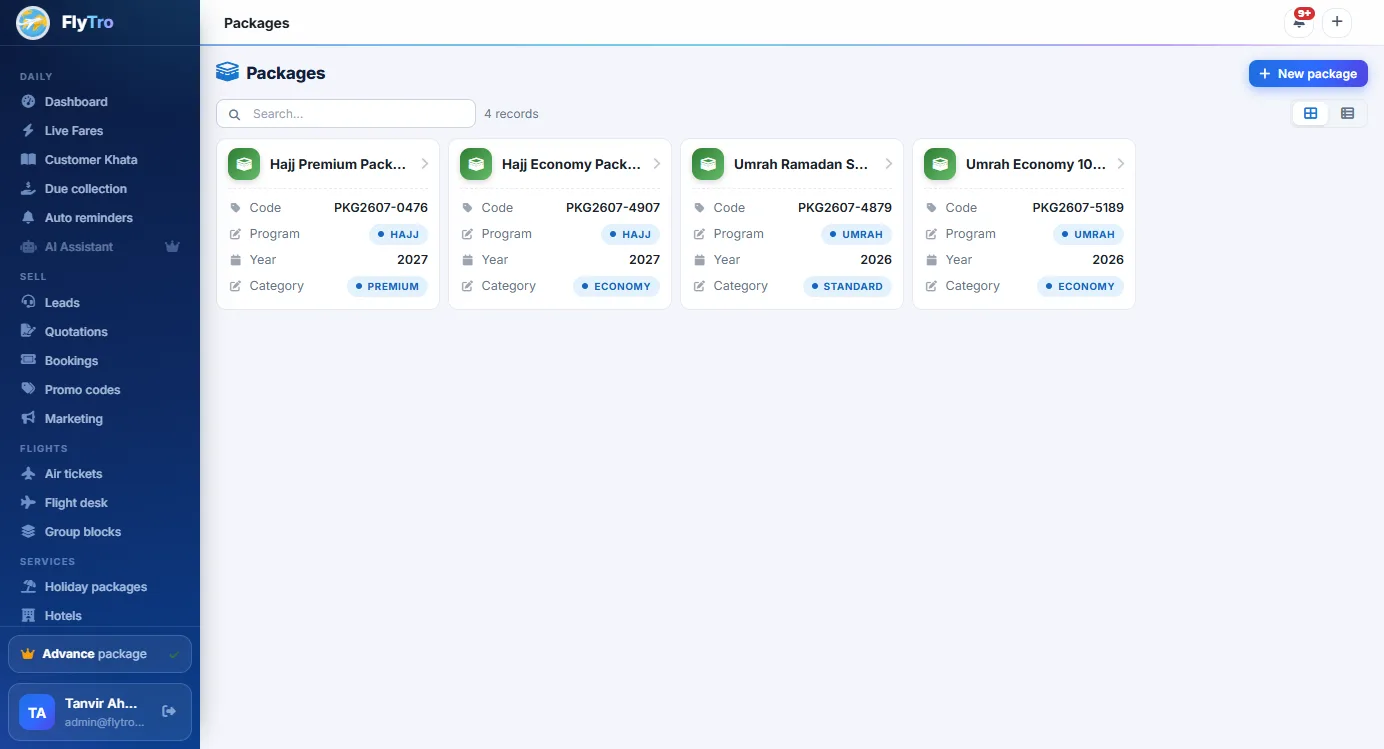Click the Customer Khata book icon
This screenshot has width=1384, height=749.
pos(28,159)
